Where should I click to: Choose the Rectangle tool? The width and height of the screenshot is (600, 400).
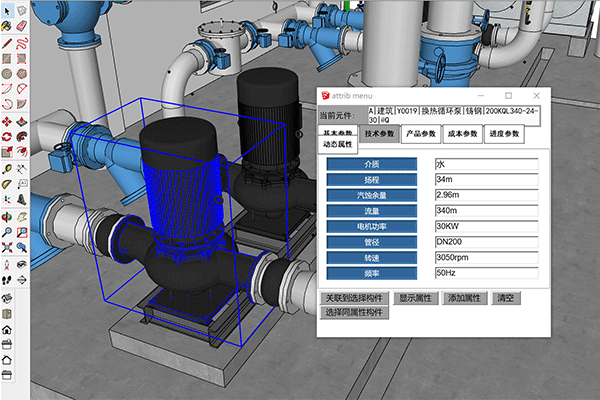[x=7, y=58]
